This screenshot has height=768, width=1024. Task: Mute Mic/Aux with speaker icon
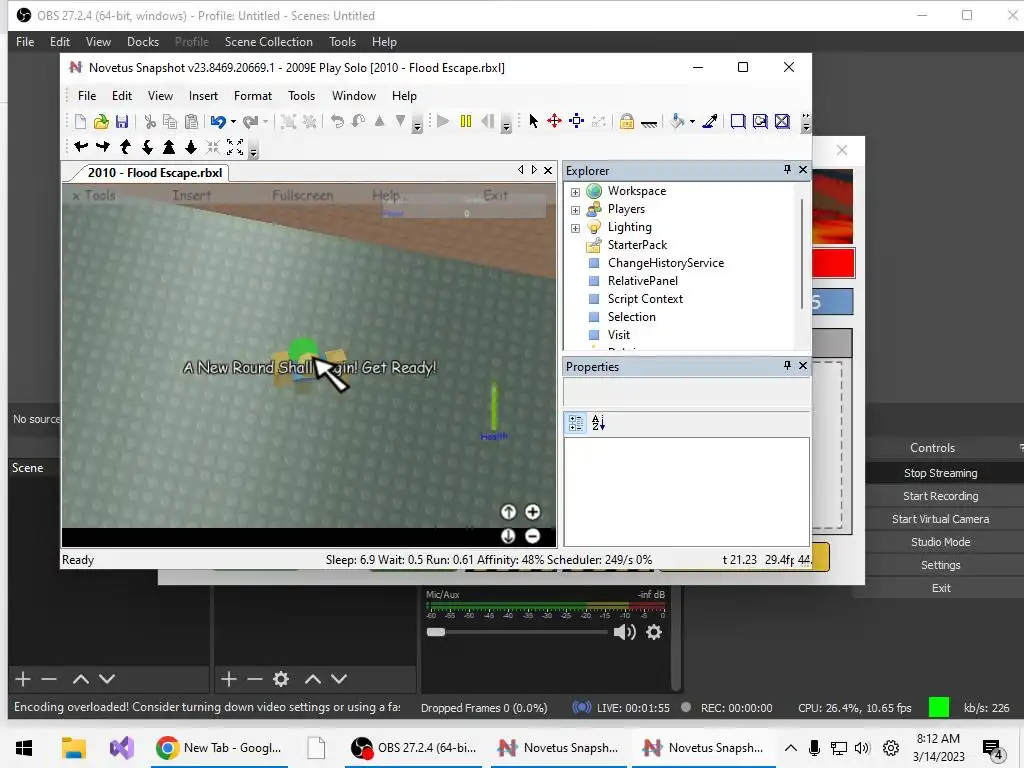(x=624, y=632)
